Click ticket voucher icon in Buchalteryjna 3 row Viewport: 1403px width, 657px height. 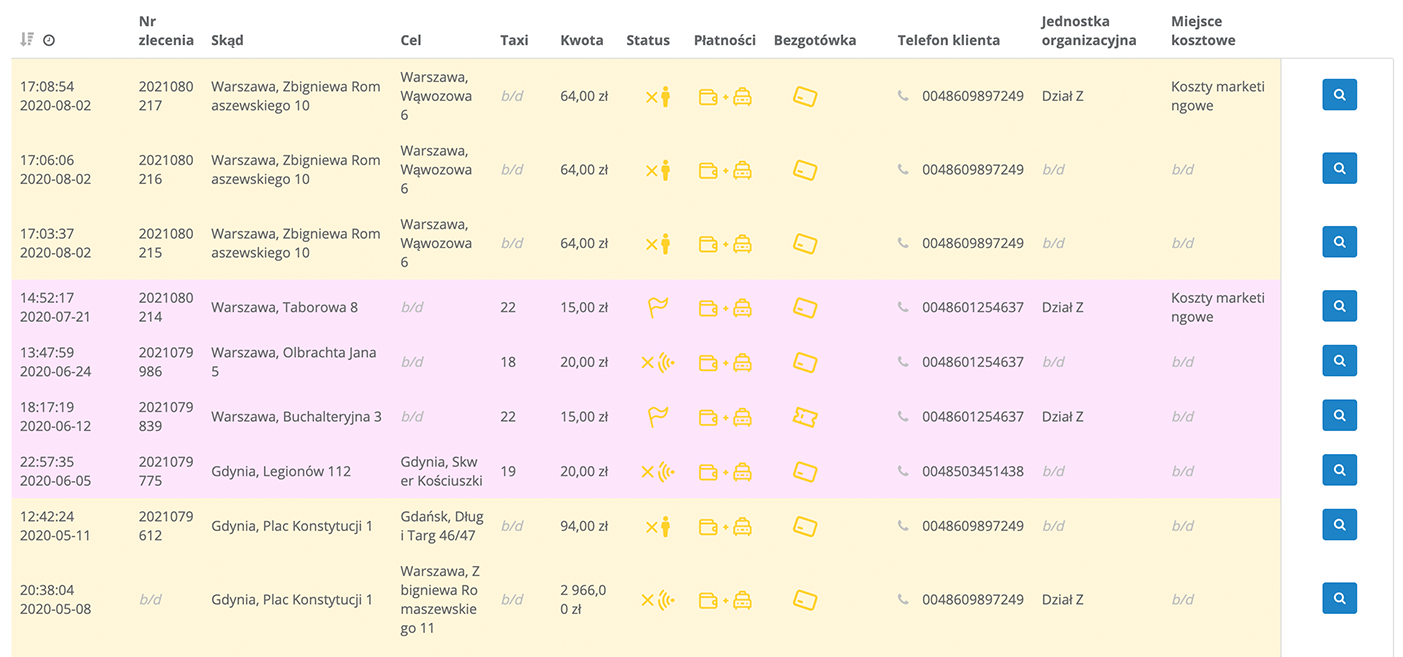click(x=805, y=417)
